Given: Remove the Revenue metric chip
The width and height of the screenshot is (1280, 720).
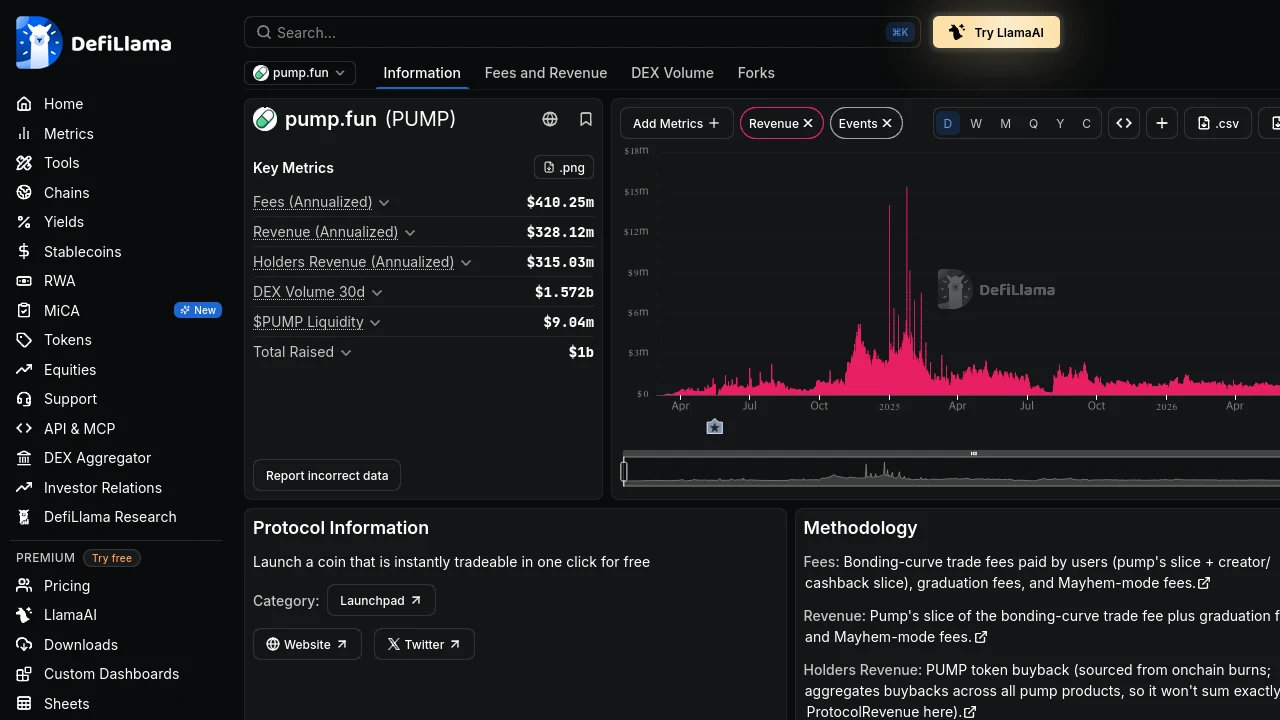Looking at the screenshot, I should 808,124.
